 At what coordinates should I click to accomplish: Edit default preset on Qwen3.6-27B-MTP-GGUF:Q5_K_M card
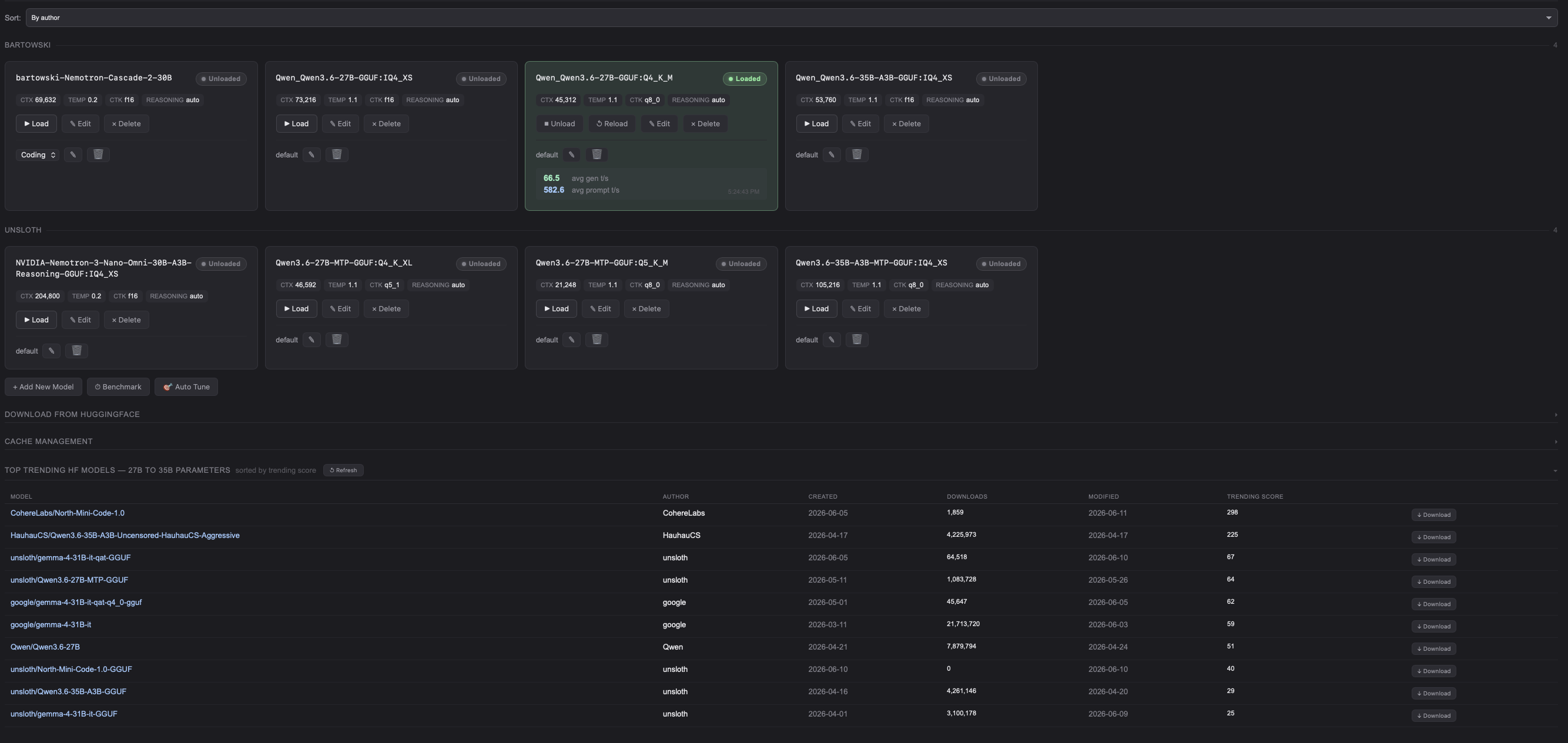click(x=572, y=339)
